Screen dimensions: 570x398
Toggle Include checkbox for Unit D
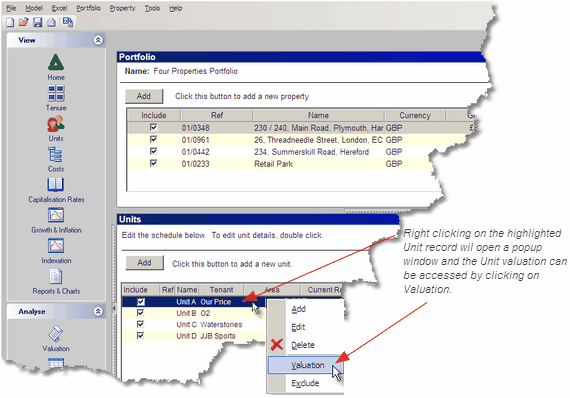[x=140, y=335]
